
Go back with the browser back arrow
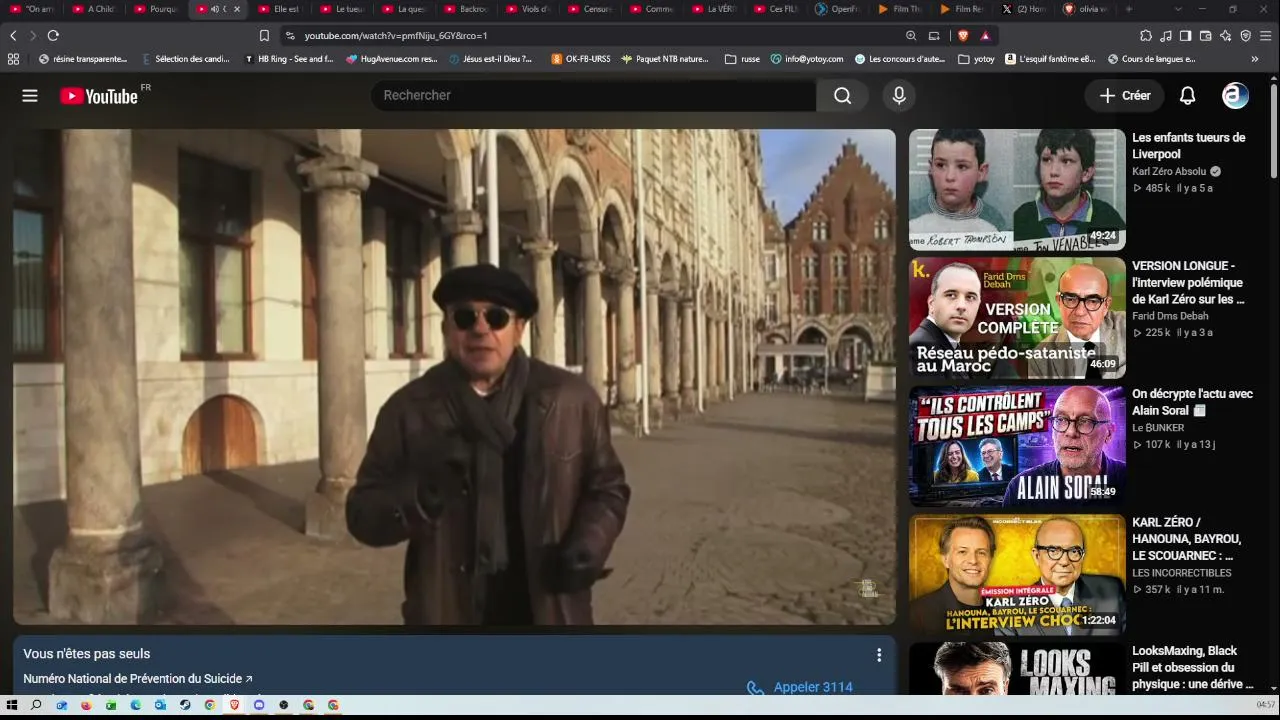click(x=13, y=35)
